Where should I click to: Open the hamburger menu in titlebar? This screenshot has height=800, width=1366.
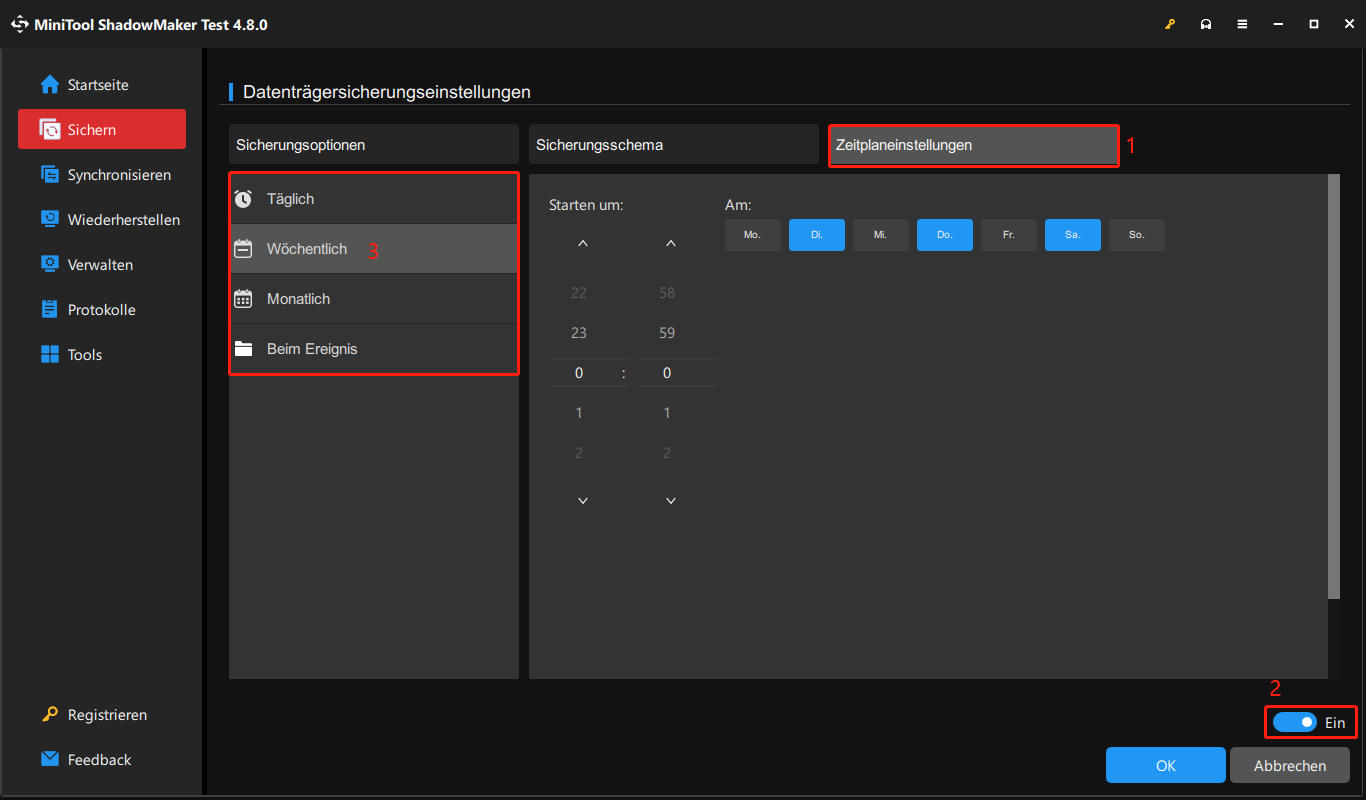1242,23
